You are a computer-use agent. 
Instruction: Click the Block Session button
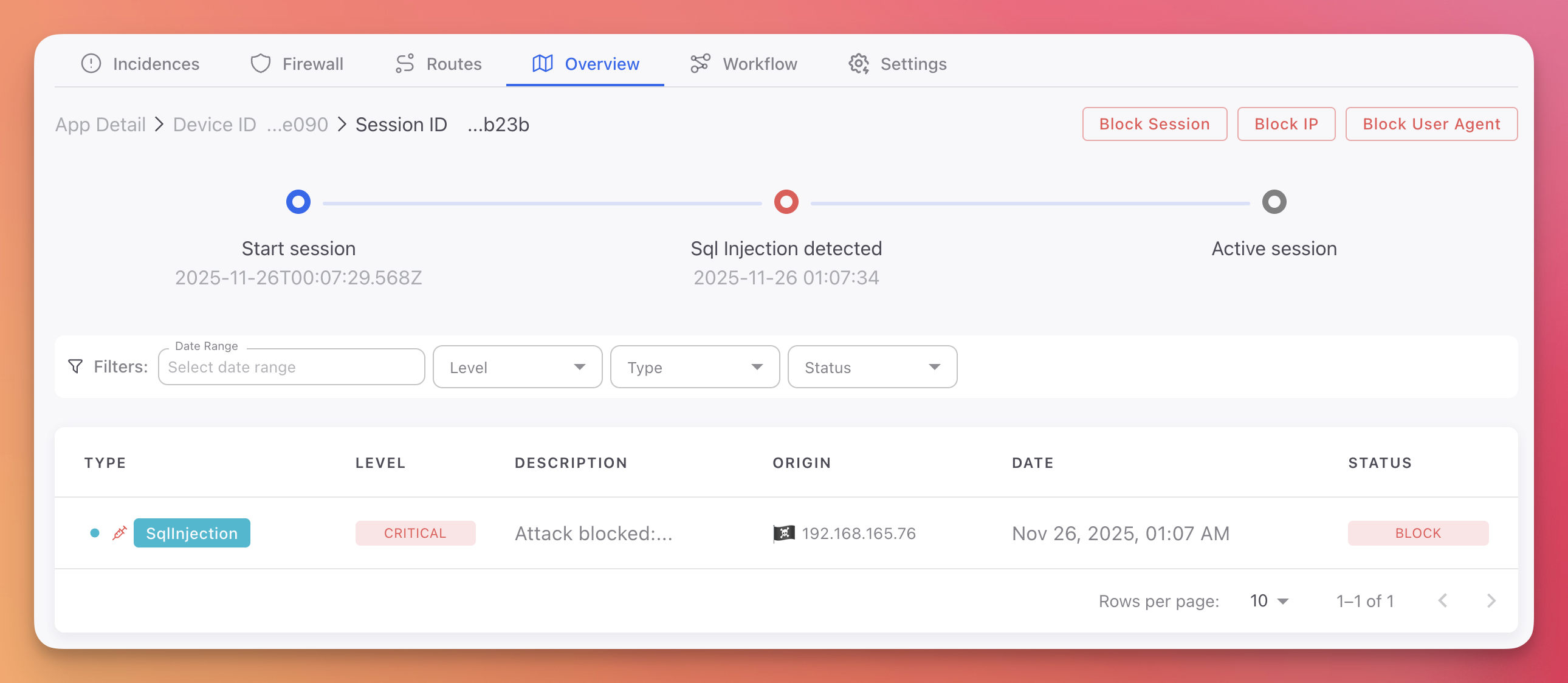click(1154, 123)
